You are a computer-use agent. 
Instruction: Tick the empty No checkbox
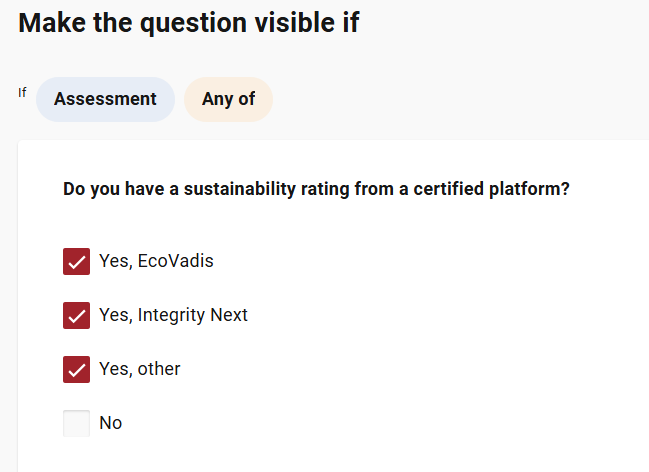pos(76,423)
